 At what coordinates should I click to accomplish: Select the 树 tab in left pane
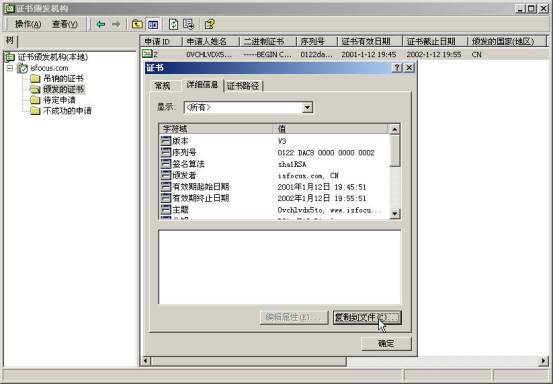[x=10, y=41]
